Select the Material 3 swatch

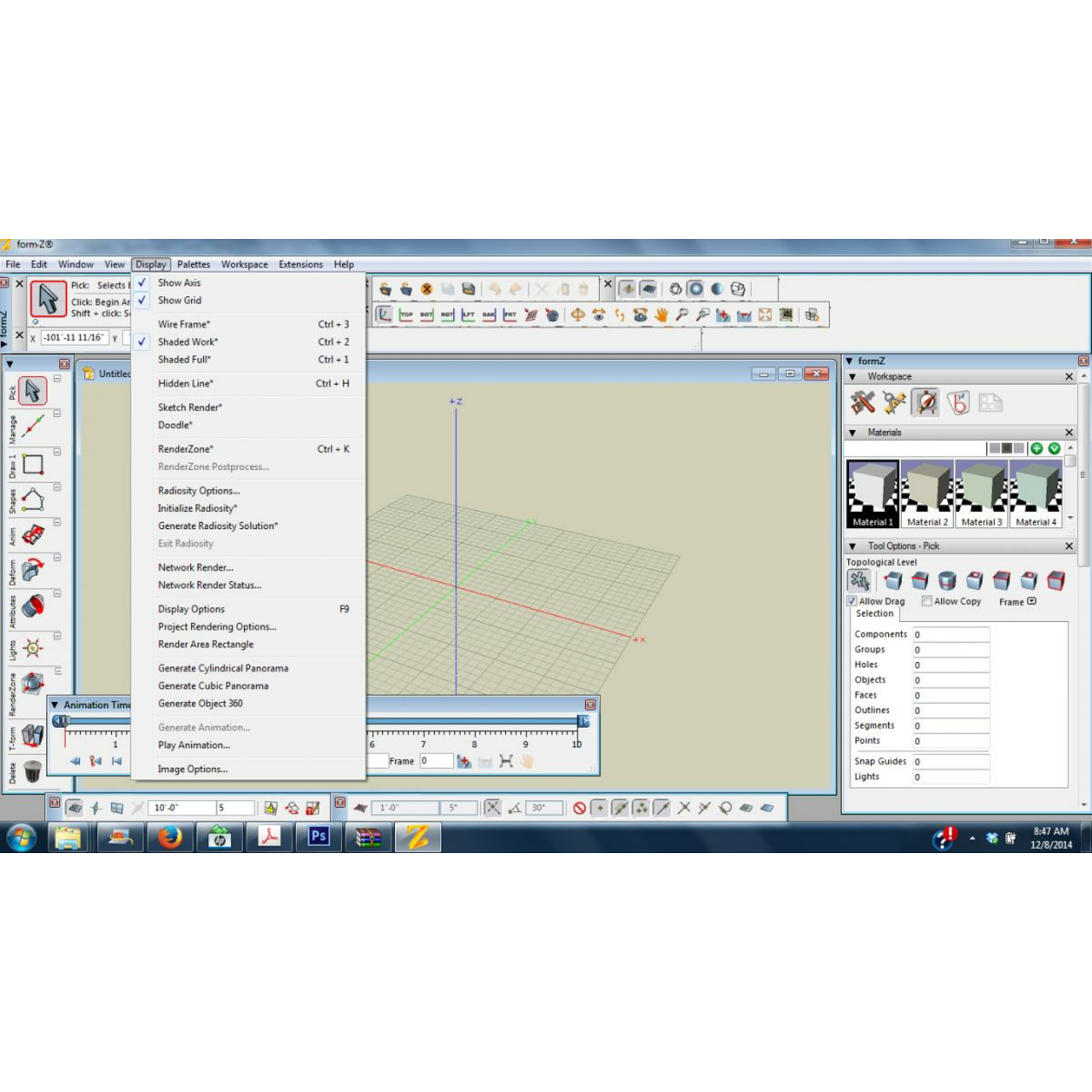[981, 493]
